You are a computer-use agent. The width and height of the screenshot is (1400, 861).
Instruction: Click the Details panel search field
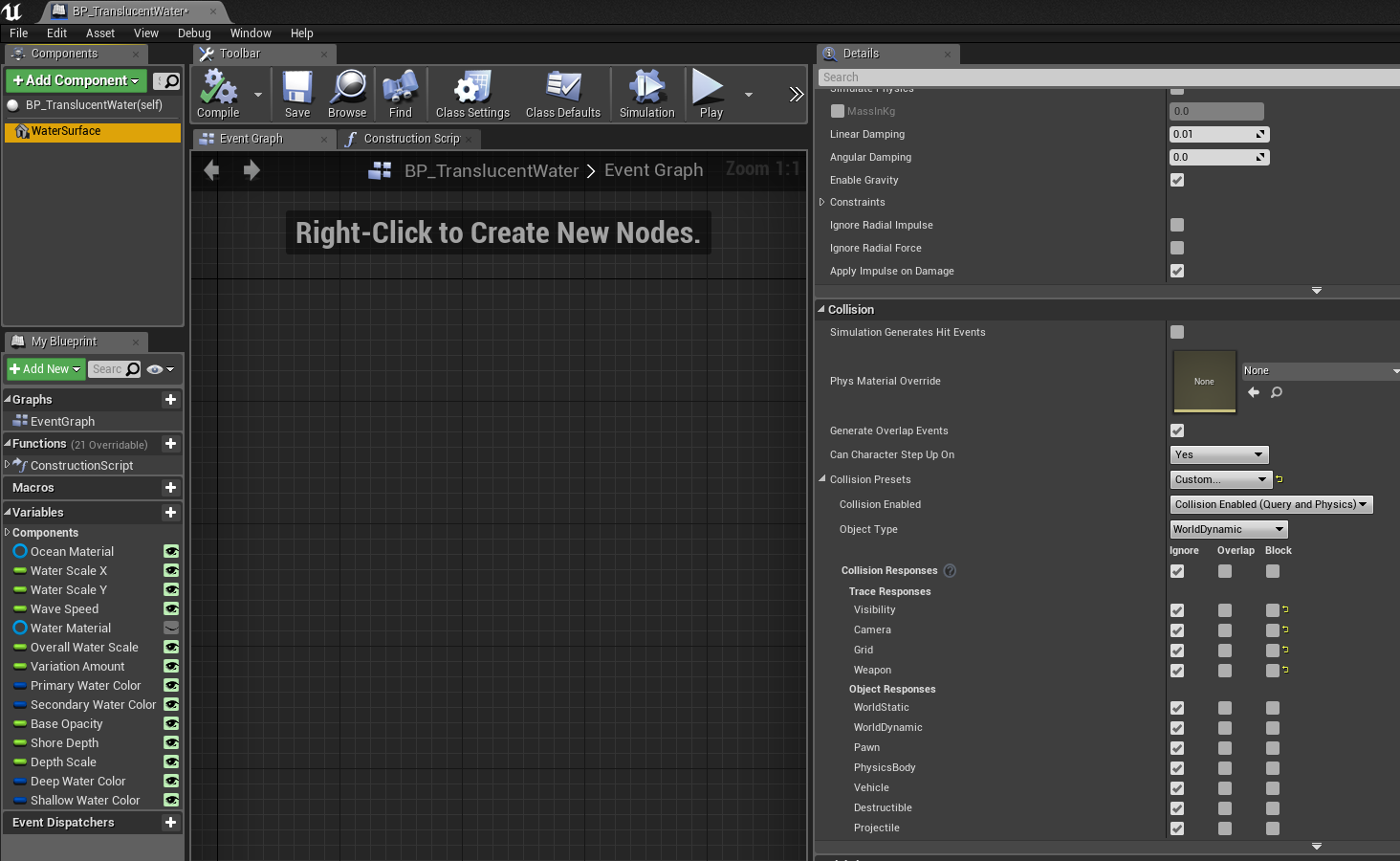coord(1109,77)
